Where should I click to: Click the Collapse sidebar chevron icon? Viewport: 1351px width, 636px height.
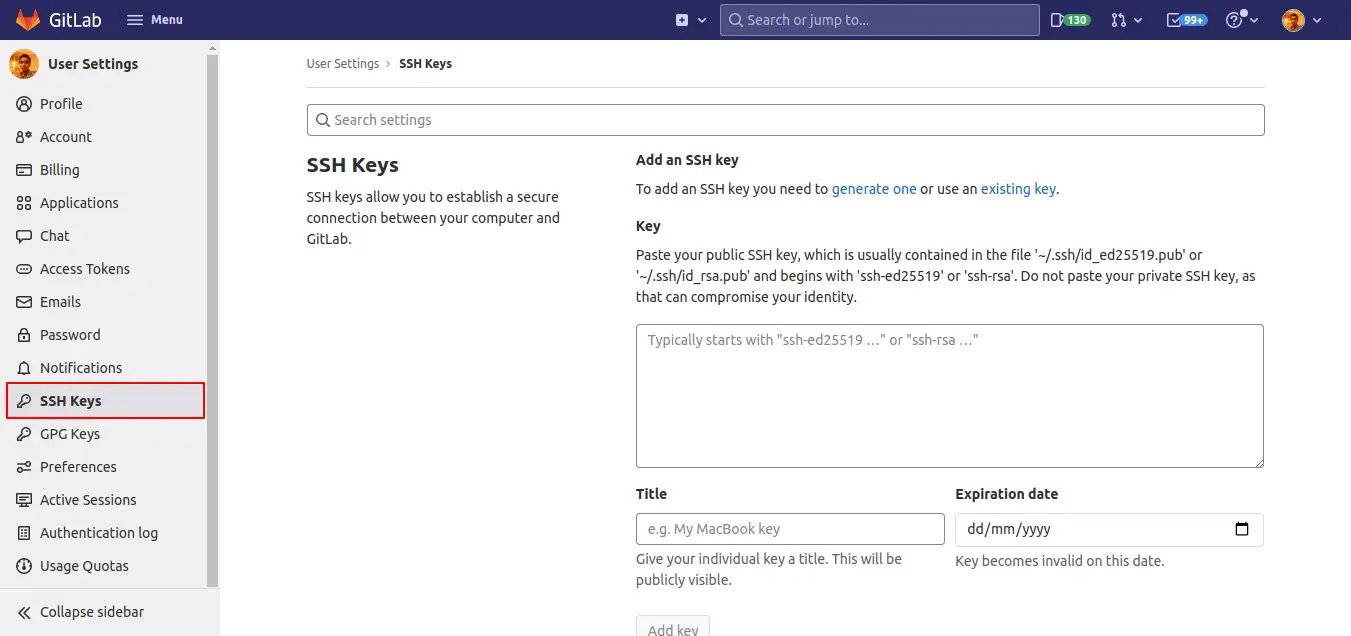click(24, 612)
